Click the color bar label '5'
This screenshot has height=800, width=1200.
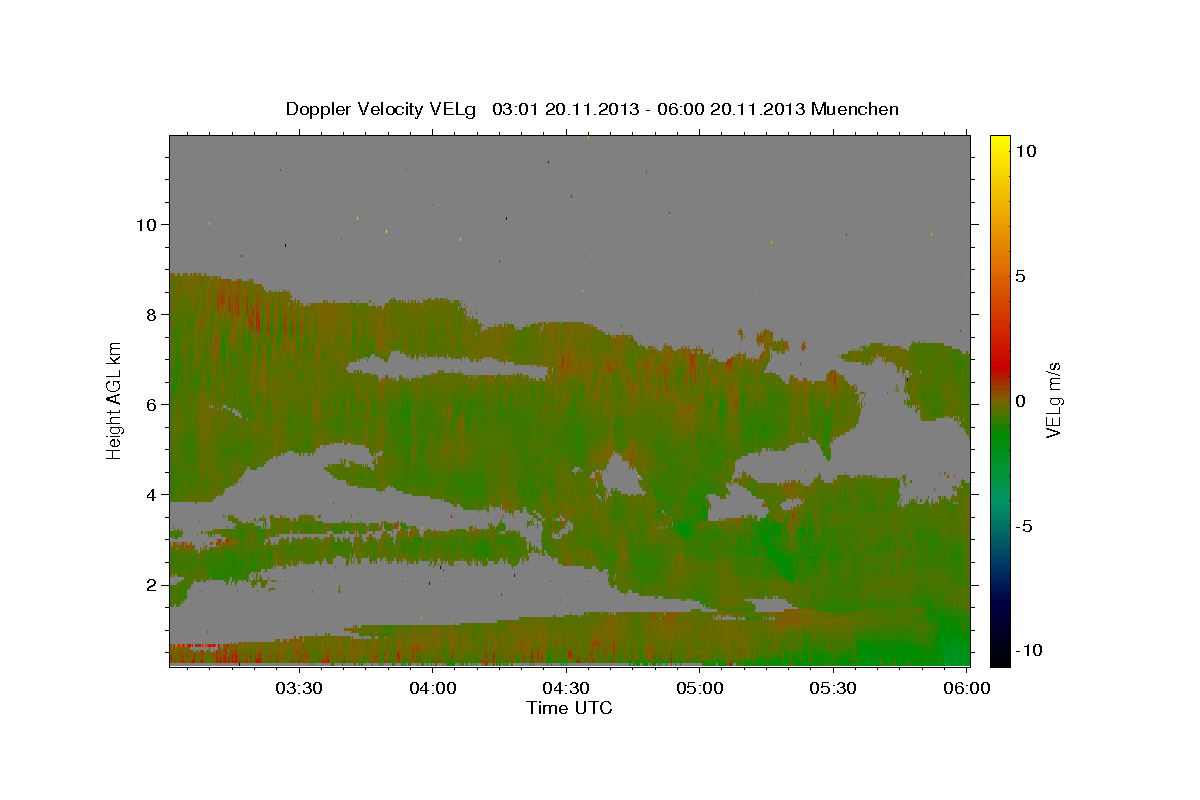point(1021,276)
